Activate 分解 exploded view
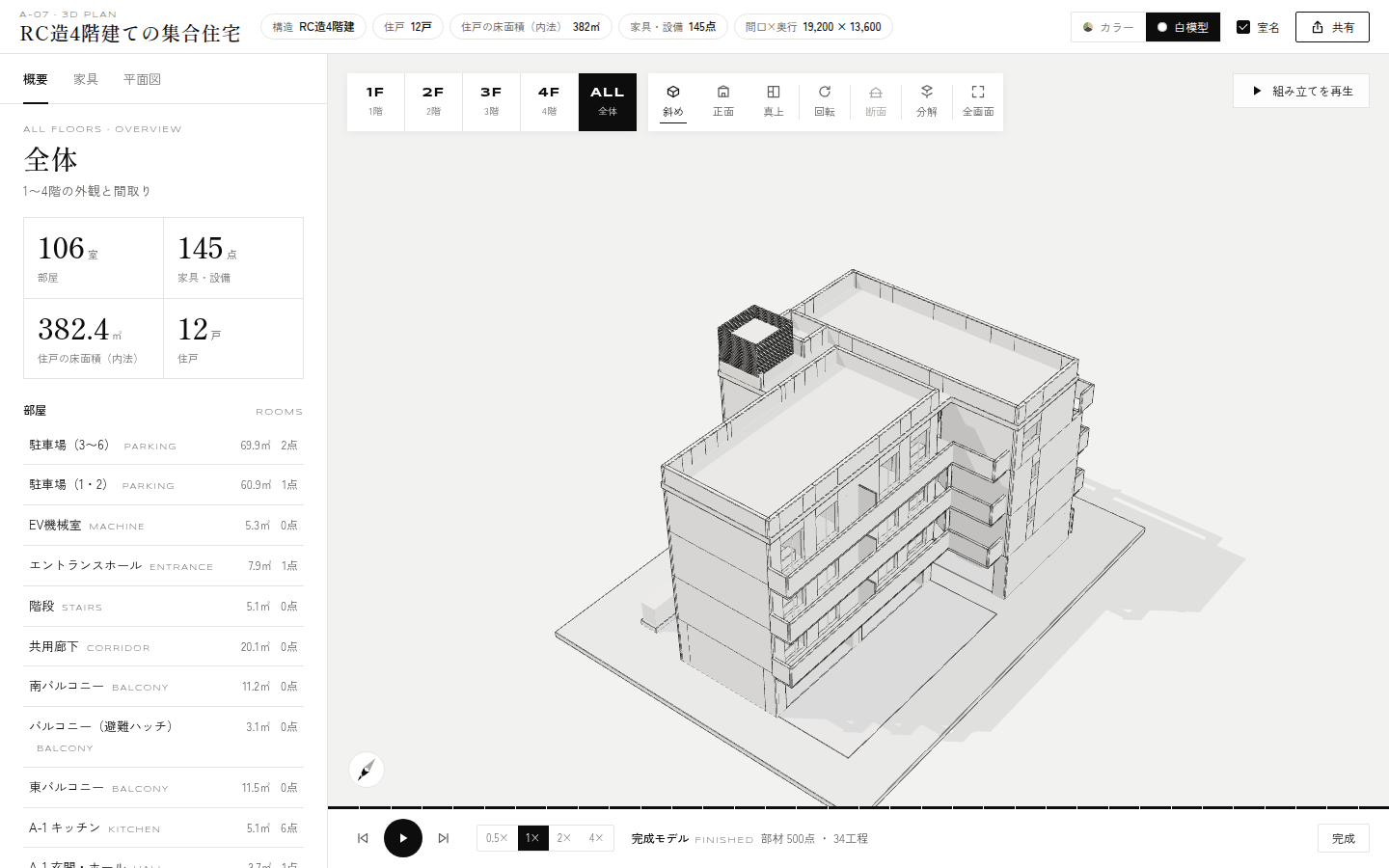 click(x=927, y=101)
